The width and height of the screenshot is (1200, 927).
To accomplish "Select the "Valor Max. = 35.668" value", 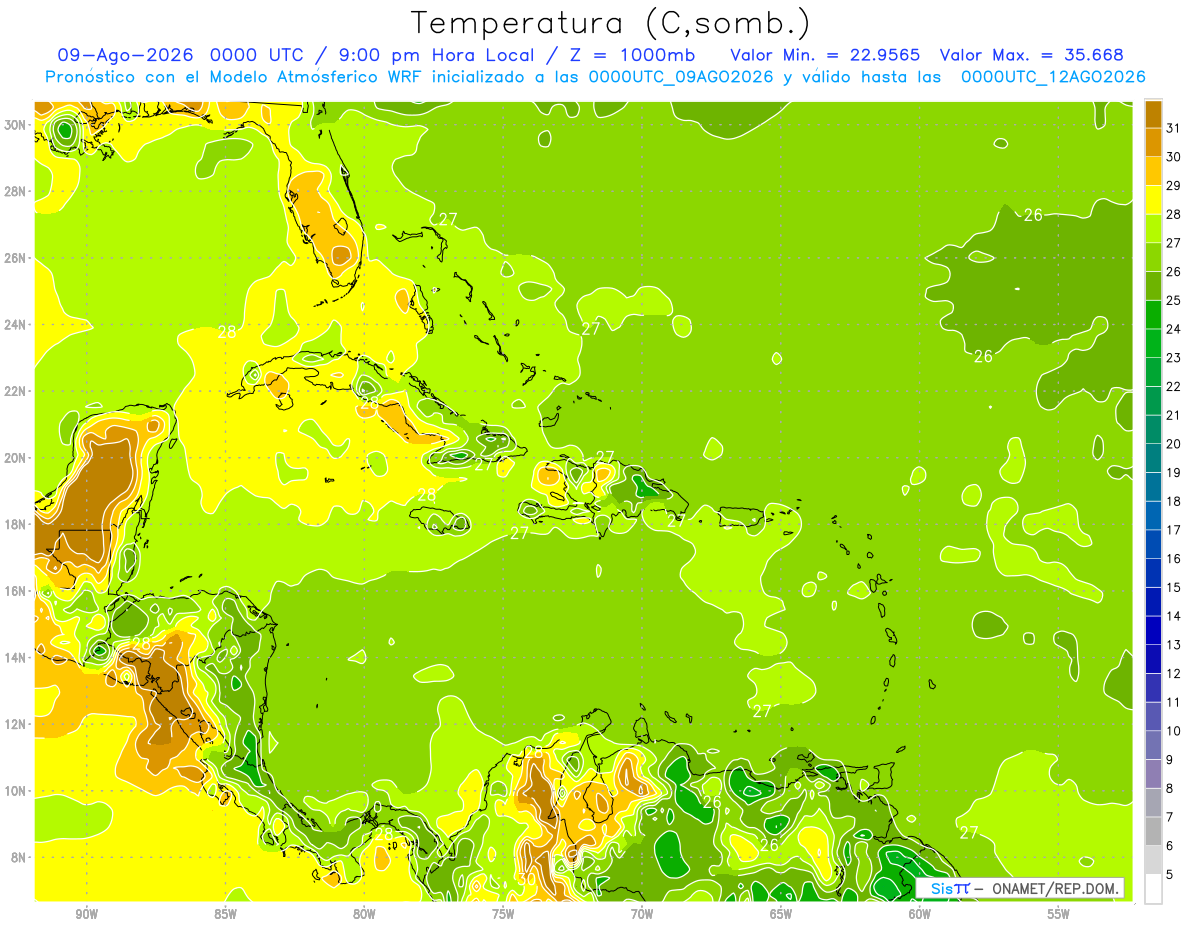I will pyautogui.click(x=1032, y=55).
